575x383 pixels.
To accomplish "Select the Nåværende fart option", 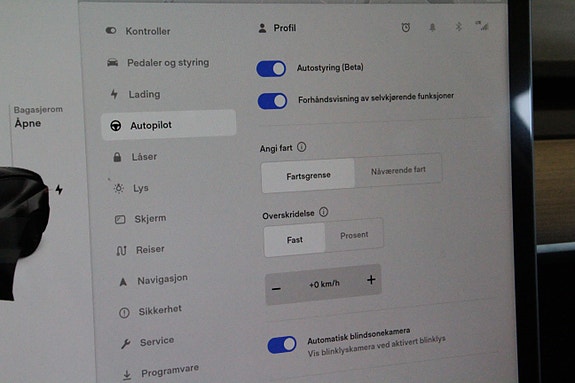I will [x=398, y=170].
